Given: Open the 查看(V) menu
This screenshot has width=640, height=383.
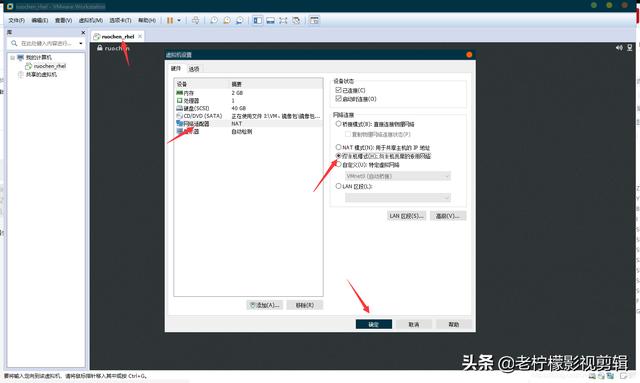Looking at the screenshot, I should [63, 20].
